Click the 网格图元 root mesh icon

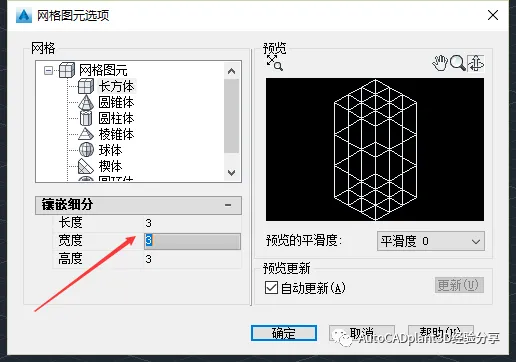[67, 70]
